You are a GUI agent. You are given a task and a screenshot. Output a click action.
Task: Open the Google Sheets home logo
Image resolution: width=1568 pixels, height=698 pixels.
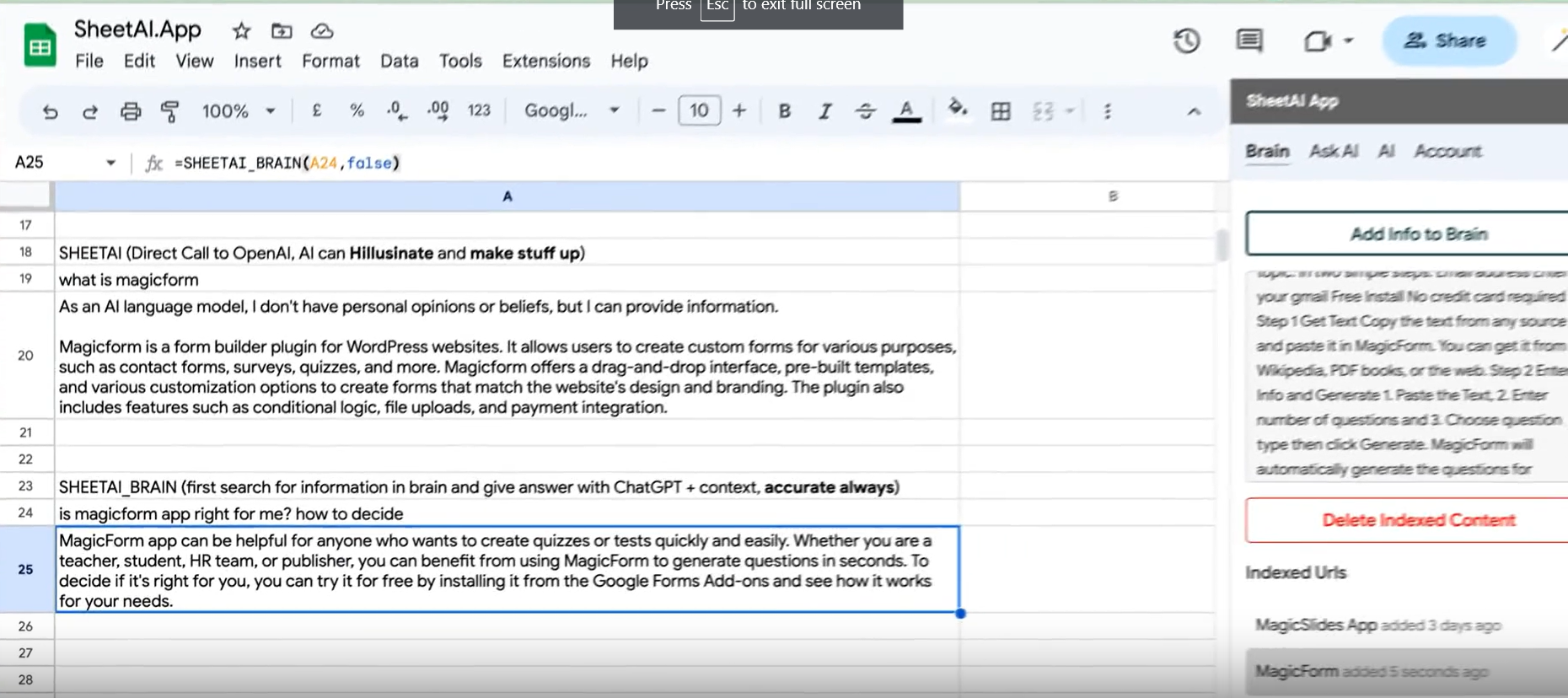tap(40, 46)
